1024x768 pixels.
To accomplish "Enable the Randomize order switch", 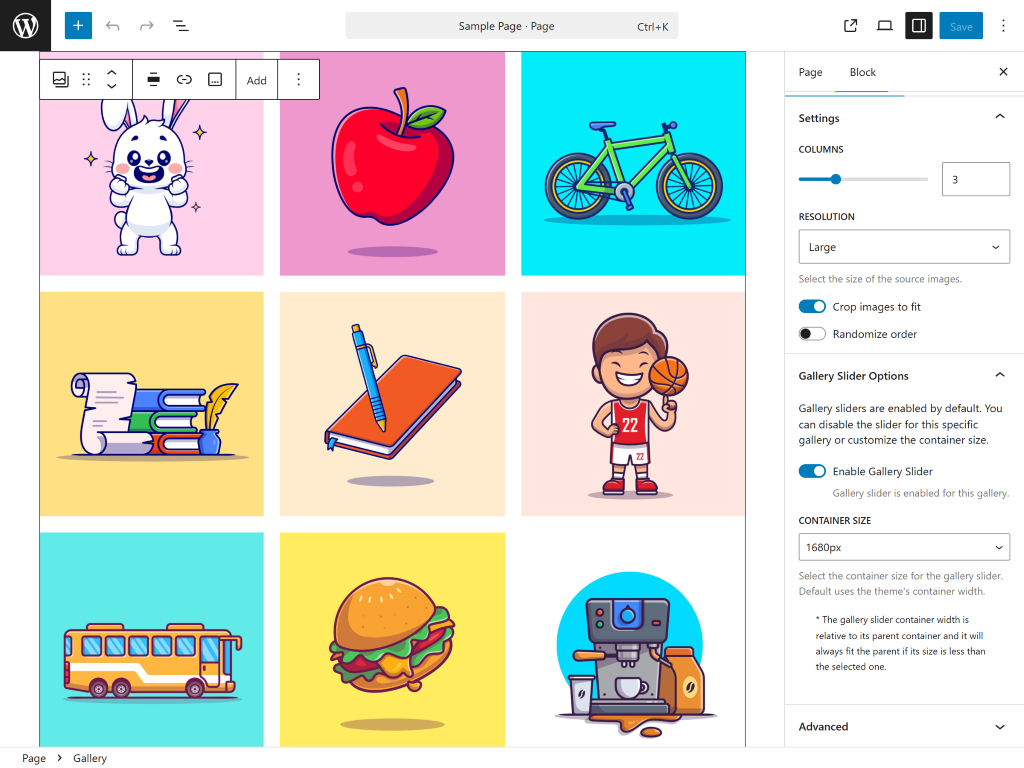I will [812, 334].
